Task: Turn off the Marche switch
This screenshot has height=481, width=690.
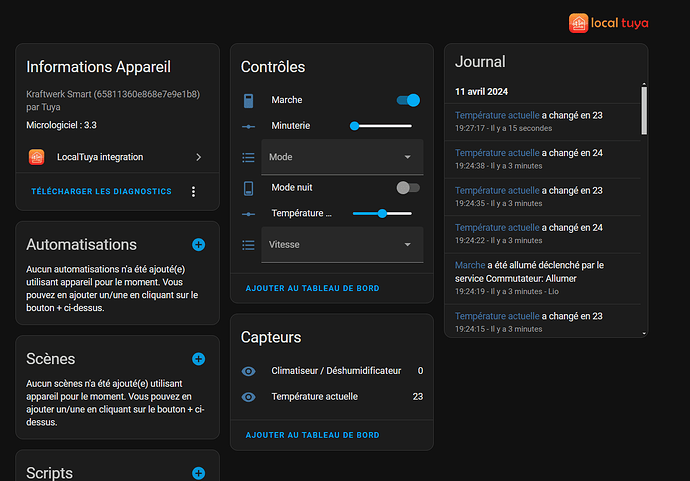Action: [408, 100]
